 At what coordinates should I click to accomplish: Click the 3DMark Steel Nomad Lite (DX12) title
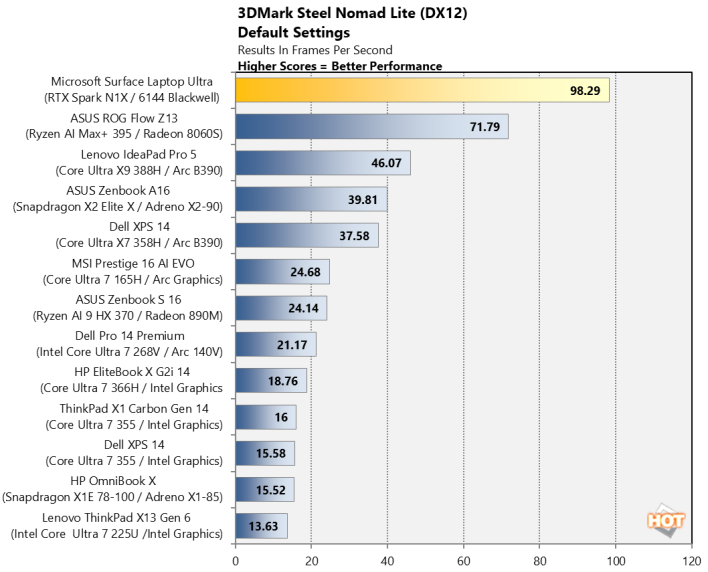(x=352, y=13)
